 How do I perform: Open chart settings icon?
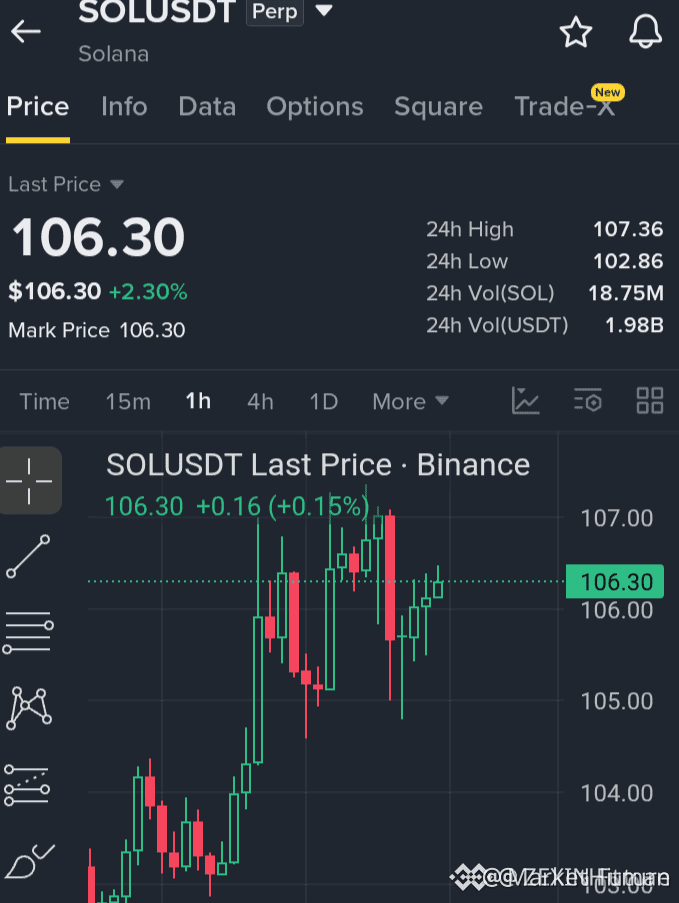(587, 400)
